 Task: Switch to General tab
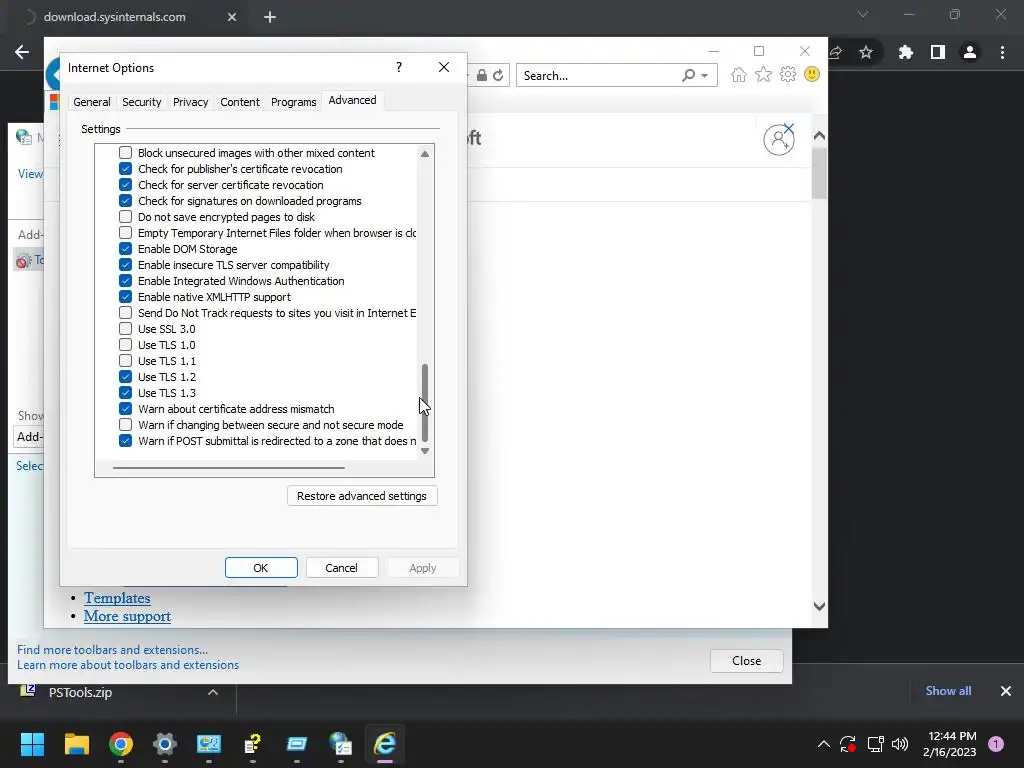point(91,102)
